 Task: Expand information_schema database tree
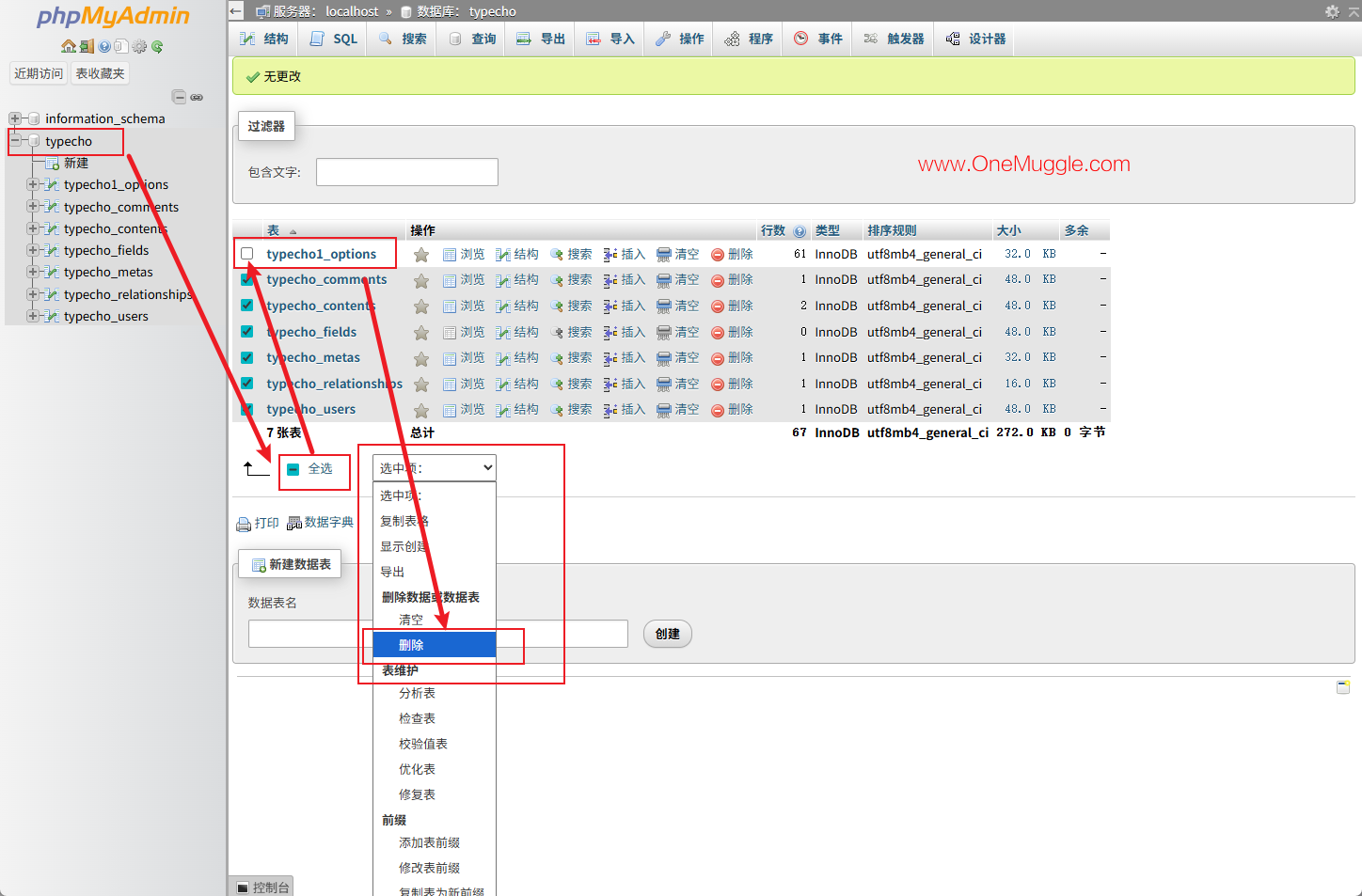[x=15, y=118]
